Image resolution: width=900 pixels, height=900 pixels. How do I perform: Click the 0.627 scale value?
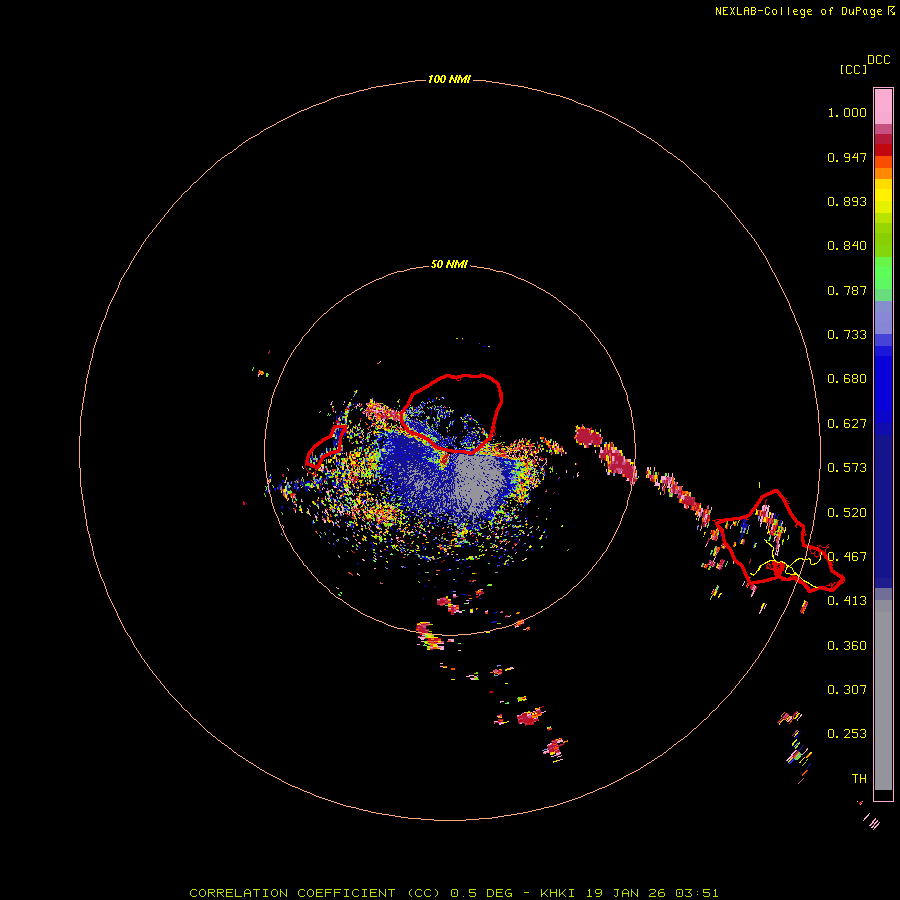pos(847,424)
